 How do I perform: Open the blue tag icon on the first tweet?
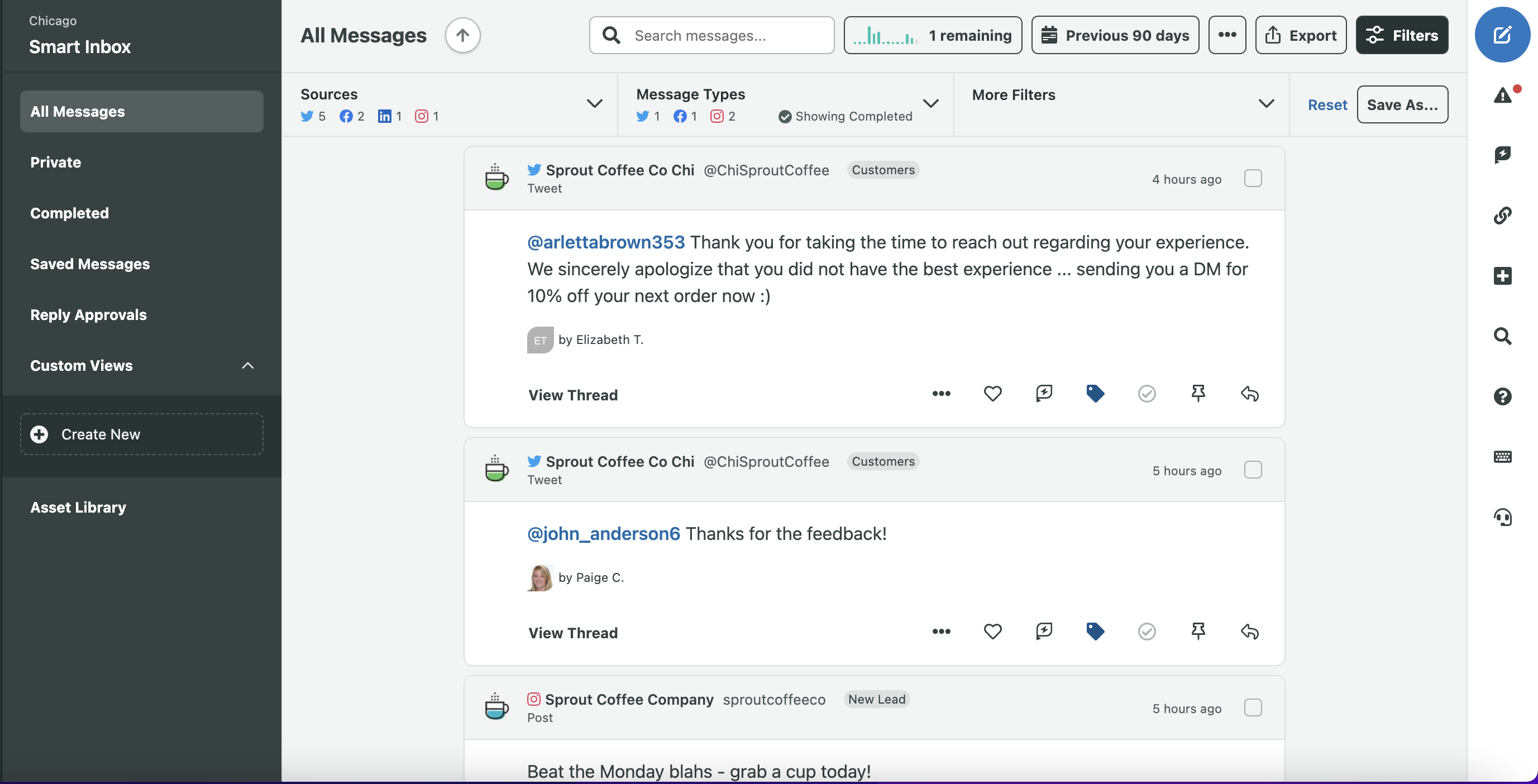point(1095,394)
